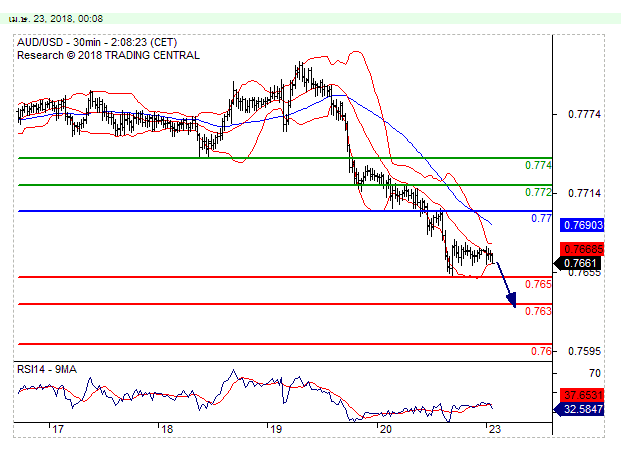Click the blue 32.5847 RSI value tag
The height and width of the screenshot is (451, 621).
click(579, 409)
